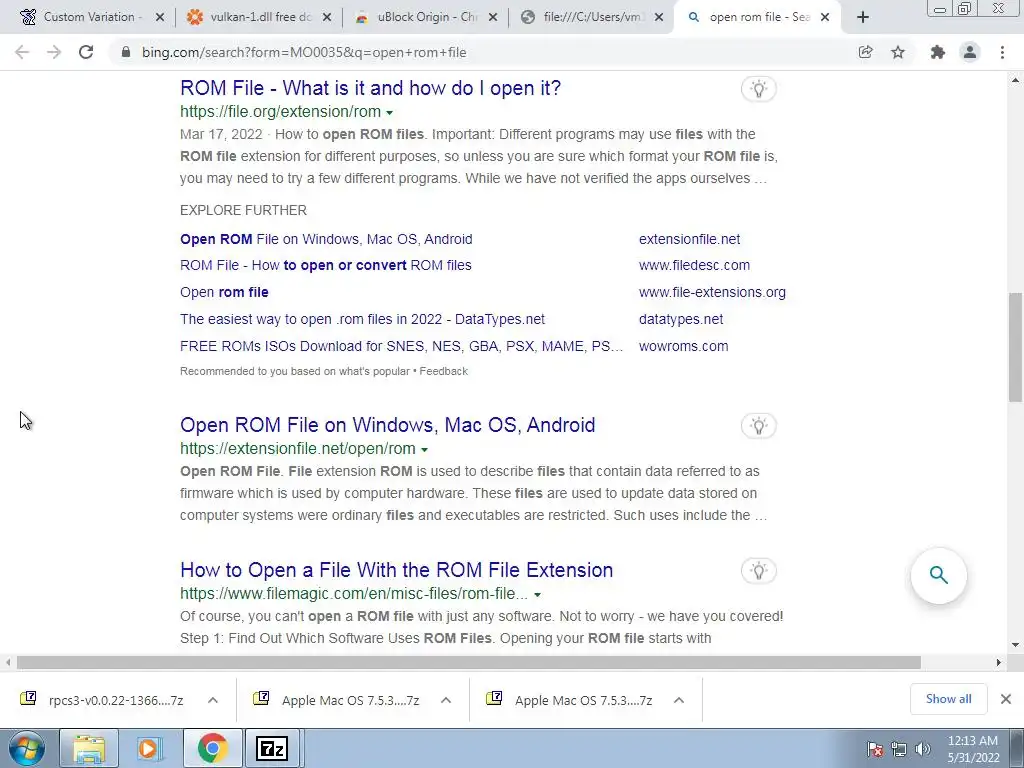Viewport: 1024px width, 768px height.
Task: Click the www.filedesc.com link
Action: click(x=694, y=265)
